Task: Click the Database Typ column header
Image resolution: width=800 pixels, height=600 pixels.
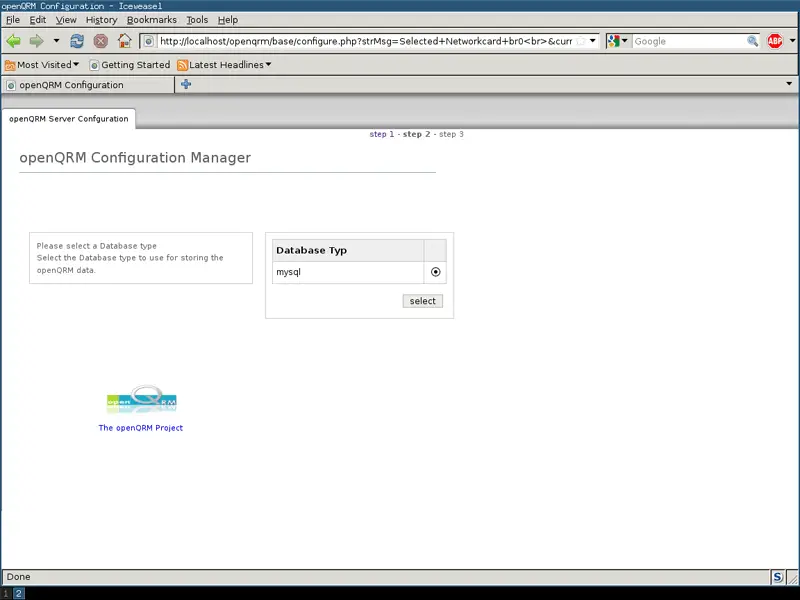Action: (348, 251)
